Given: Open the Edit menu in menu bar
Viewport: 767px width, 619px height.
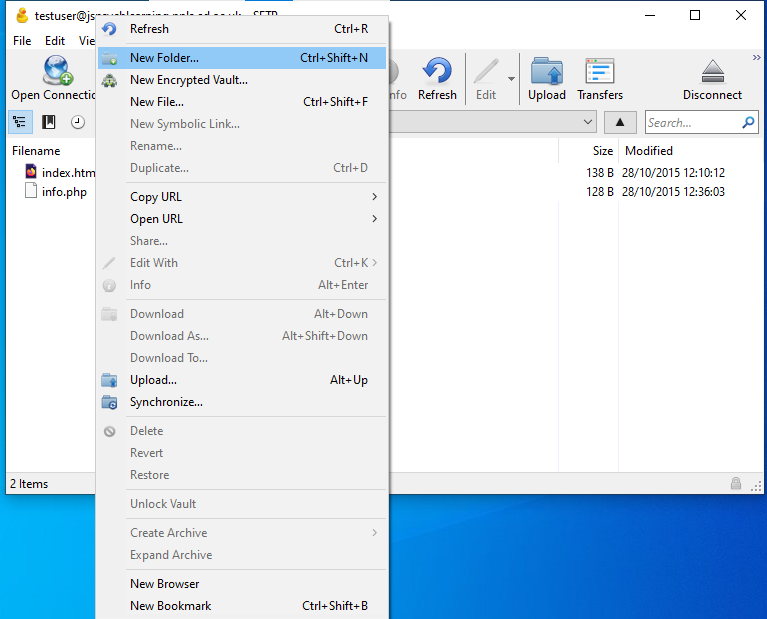Looking at the screenshot, I should [55, 41].
